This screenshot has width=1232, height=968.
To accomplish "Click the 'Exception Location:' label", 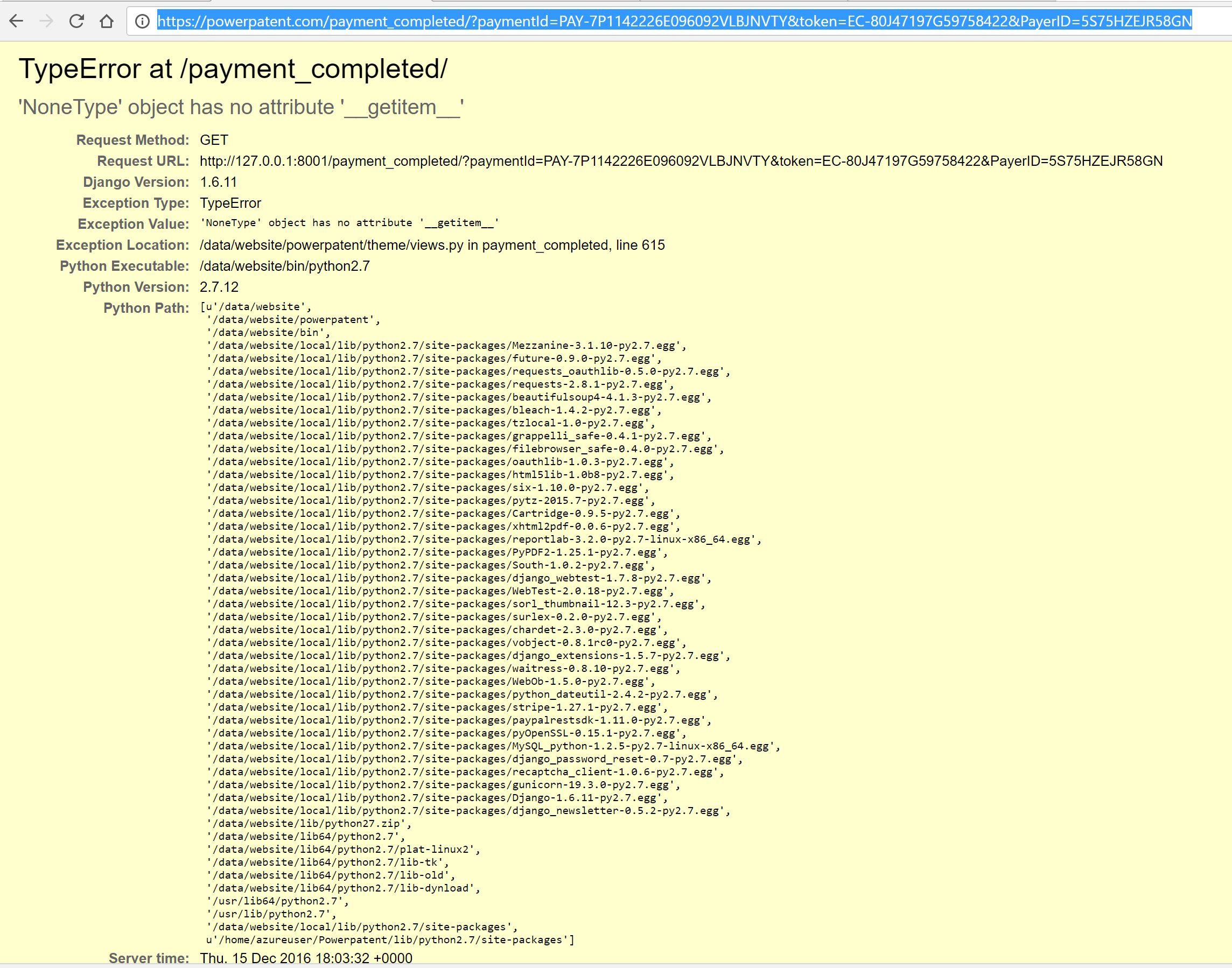I will pyautogui.click(x=122, y=245).
